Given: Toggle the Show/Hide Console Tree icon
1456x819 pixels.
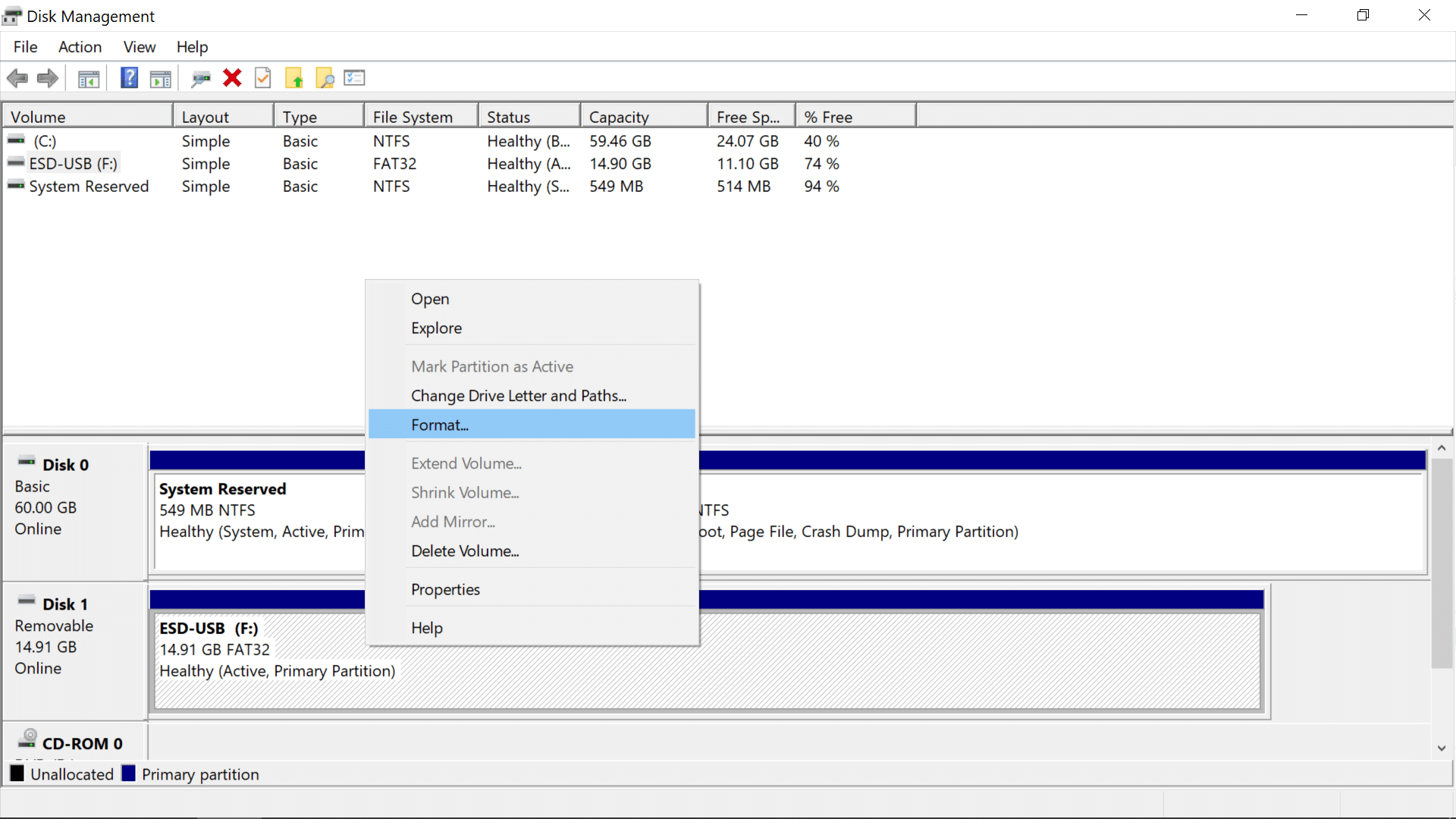Looking at the screenshot, I should [89, 78].
